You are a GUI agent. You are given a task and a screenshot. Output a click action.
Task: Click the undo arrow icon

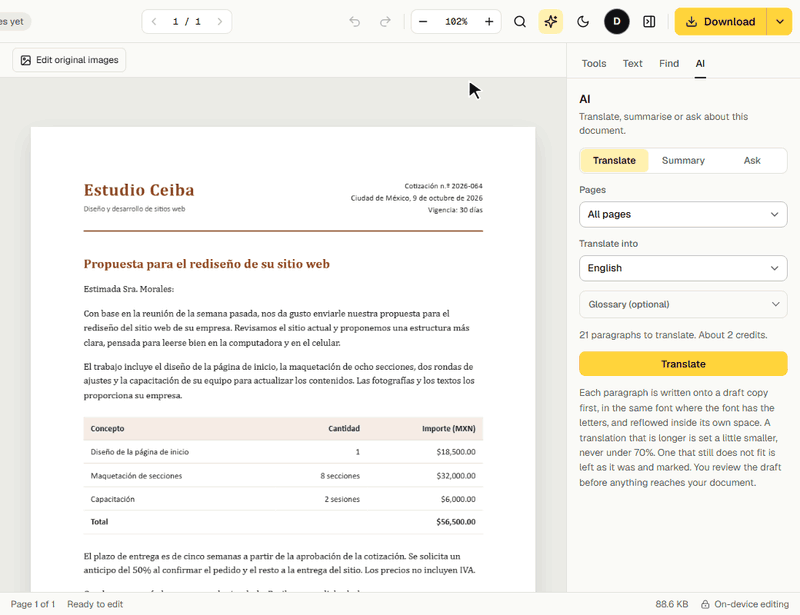355,21
